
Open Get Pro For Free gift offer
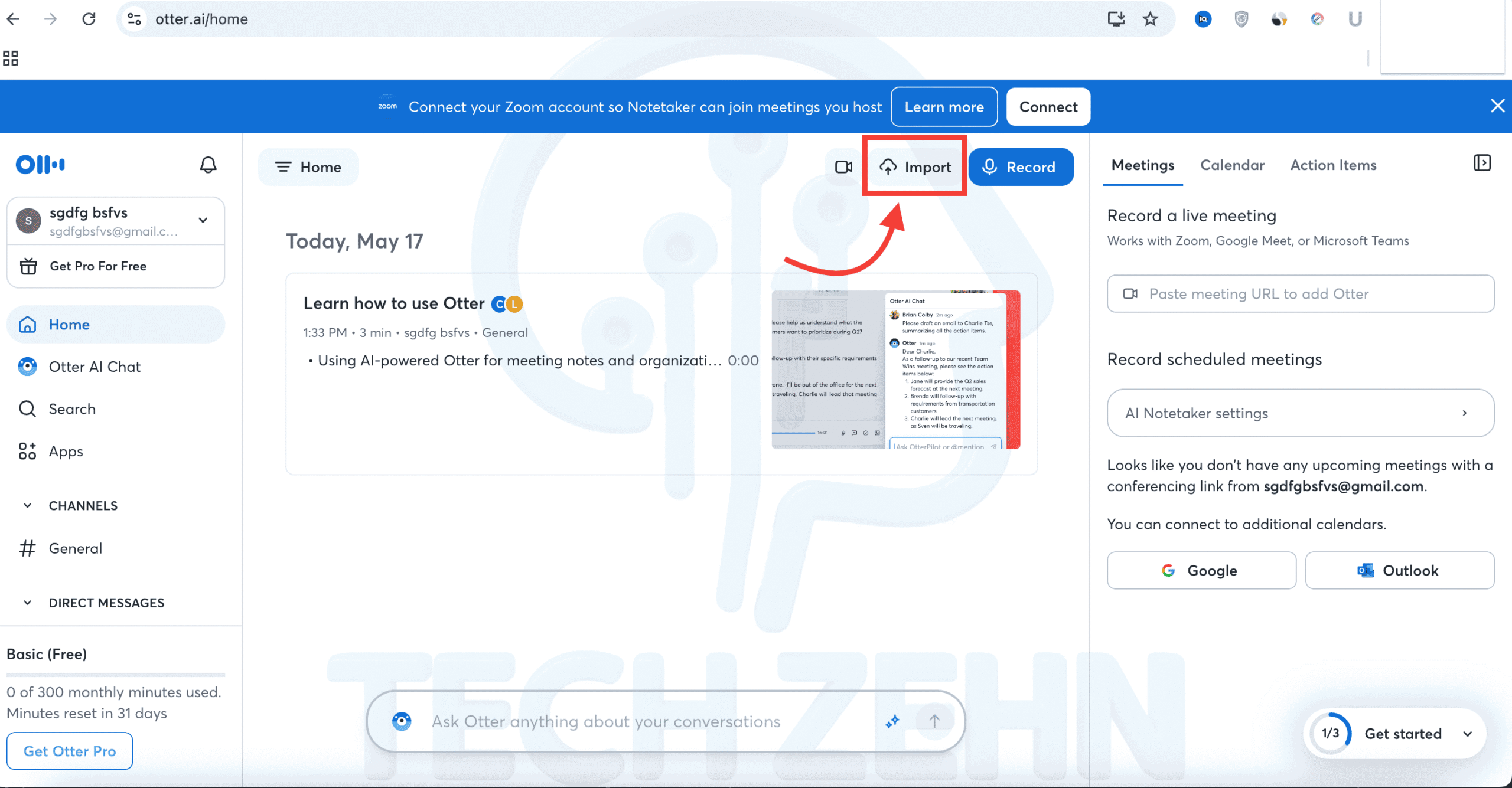(x=116, y=266)
